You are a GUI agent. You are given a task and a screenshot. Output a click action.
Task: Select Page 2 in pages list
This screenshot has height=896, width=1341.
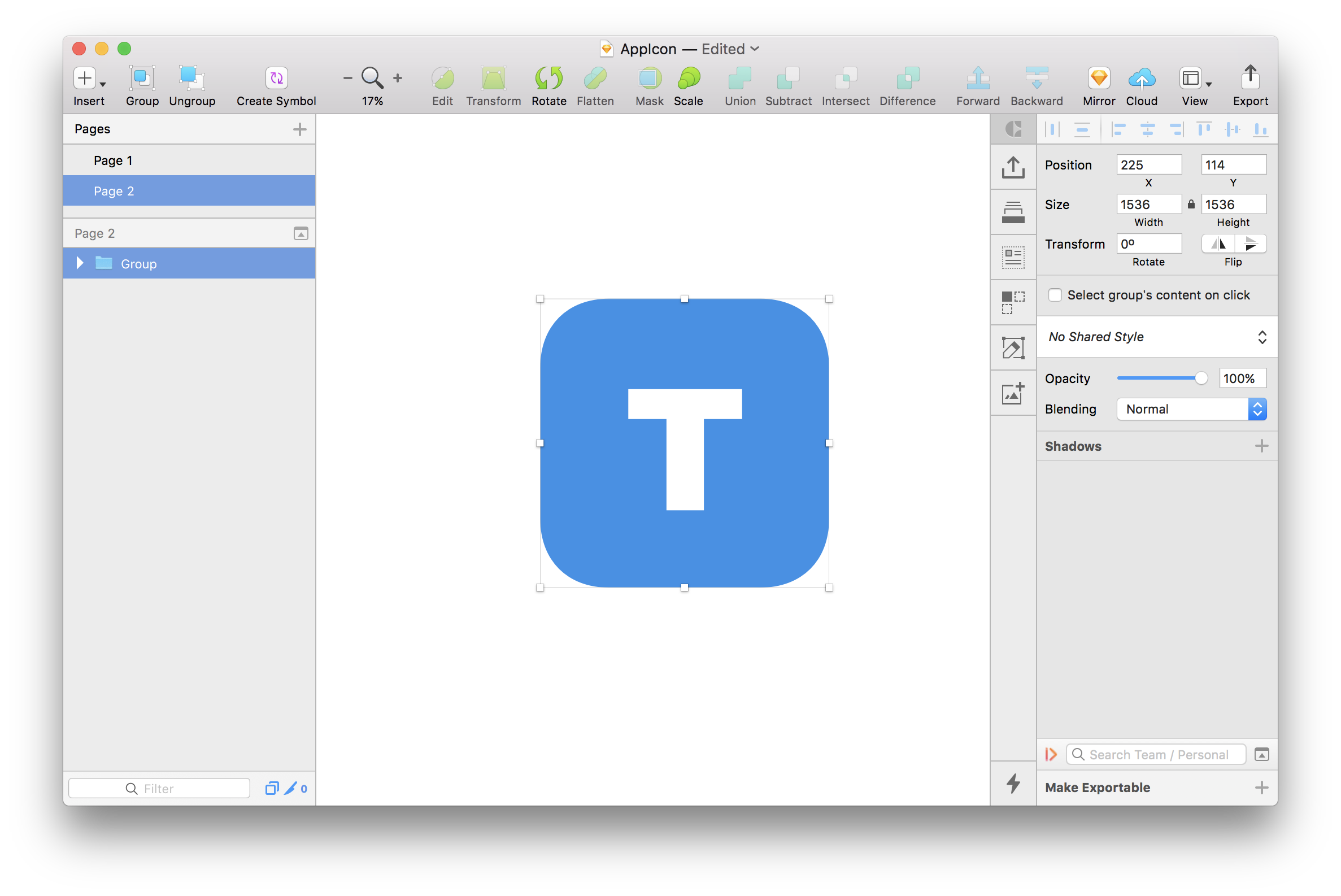114,191
